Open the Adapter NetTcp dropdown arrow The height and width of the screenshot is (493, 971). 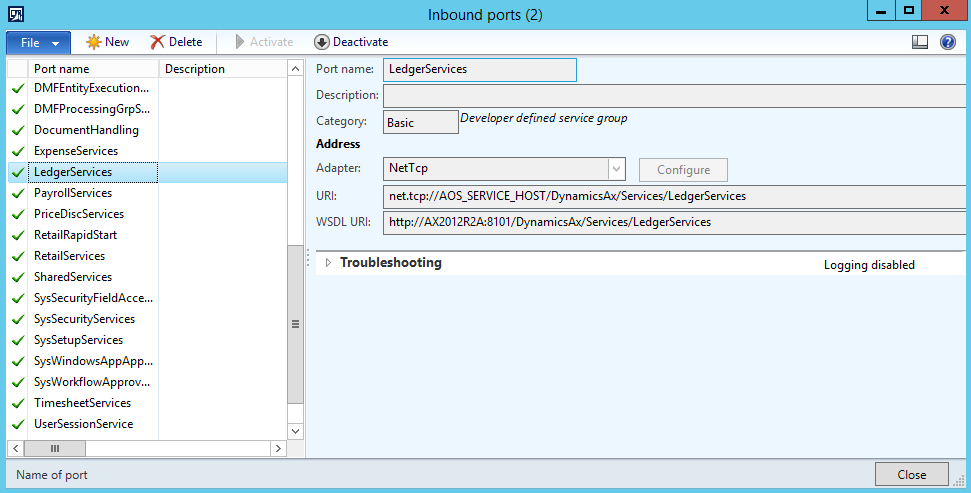[x=616, y=170]
